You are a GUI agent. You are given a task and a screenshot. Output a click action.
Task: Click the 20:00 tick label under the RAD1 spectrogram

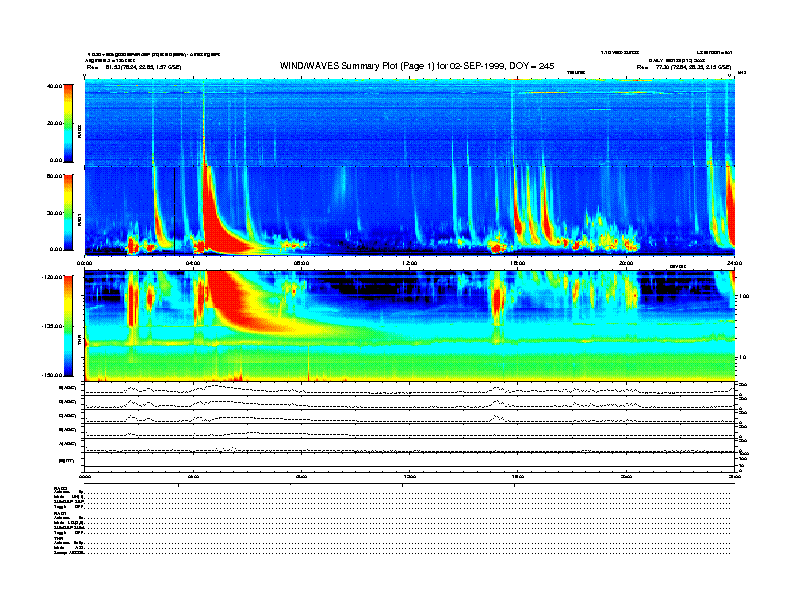point(626,263)
